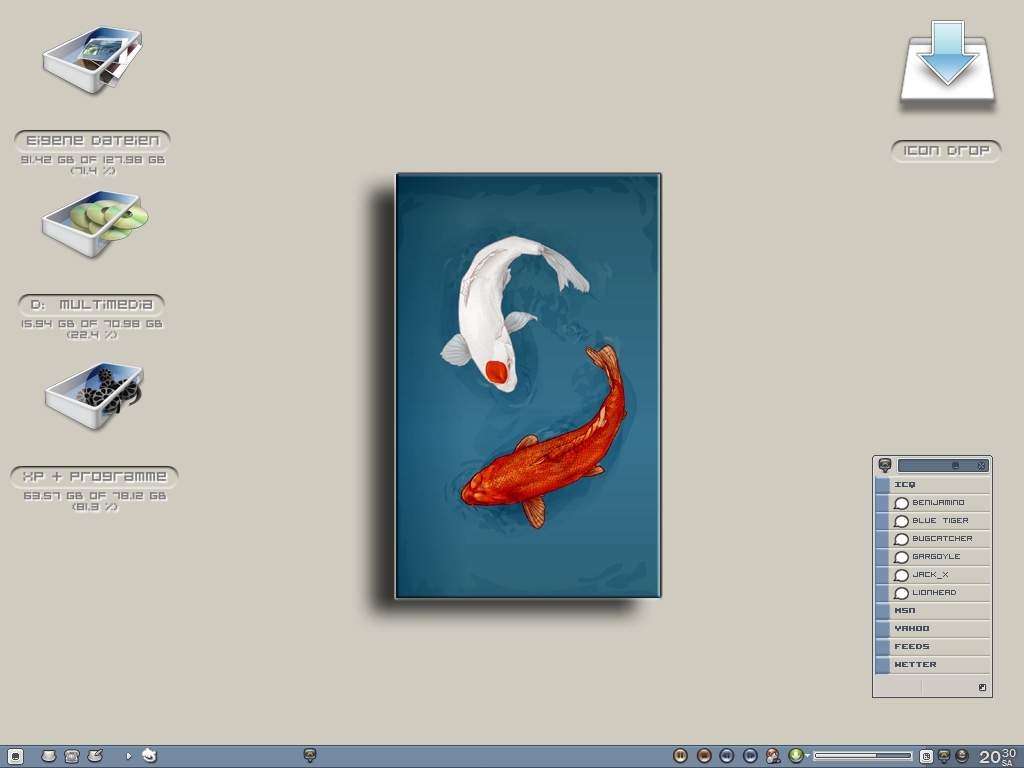Click the start button on the taskbar

[14, 756]
